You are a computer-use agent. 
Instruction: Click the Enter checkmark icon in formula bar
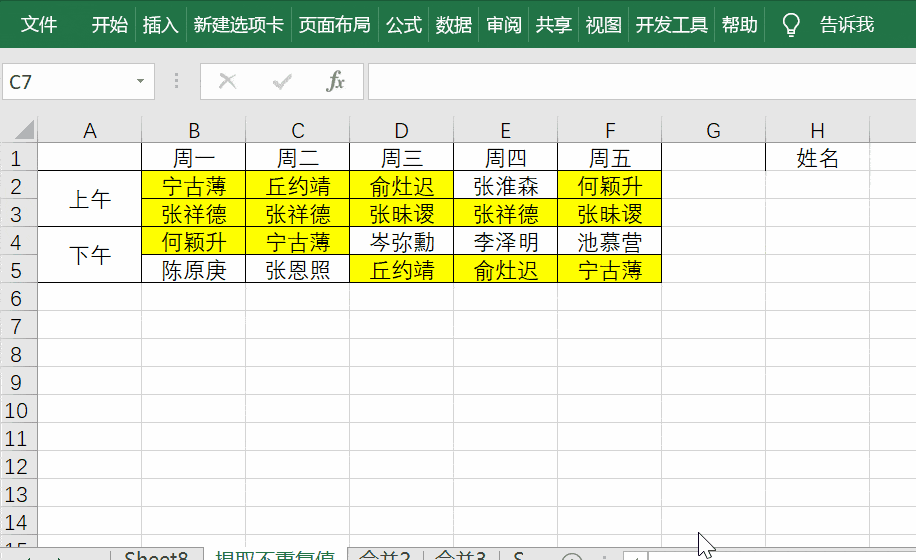click(x=282, y=82)
